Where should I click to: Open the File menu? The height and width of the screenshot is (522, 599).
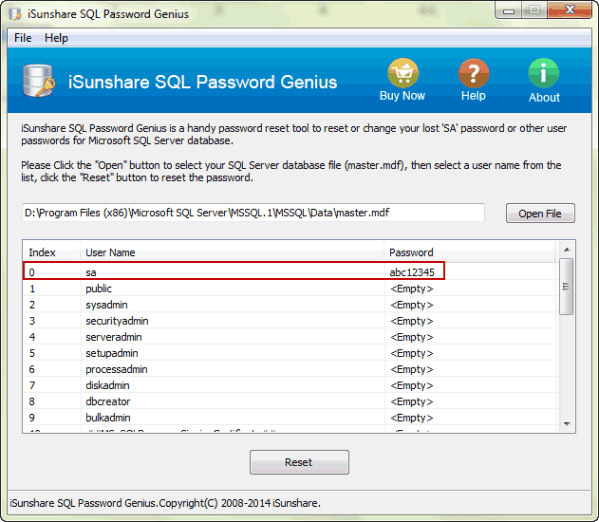[23, 38]
